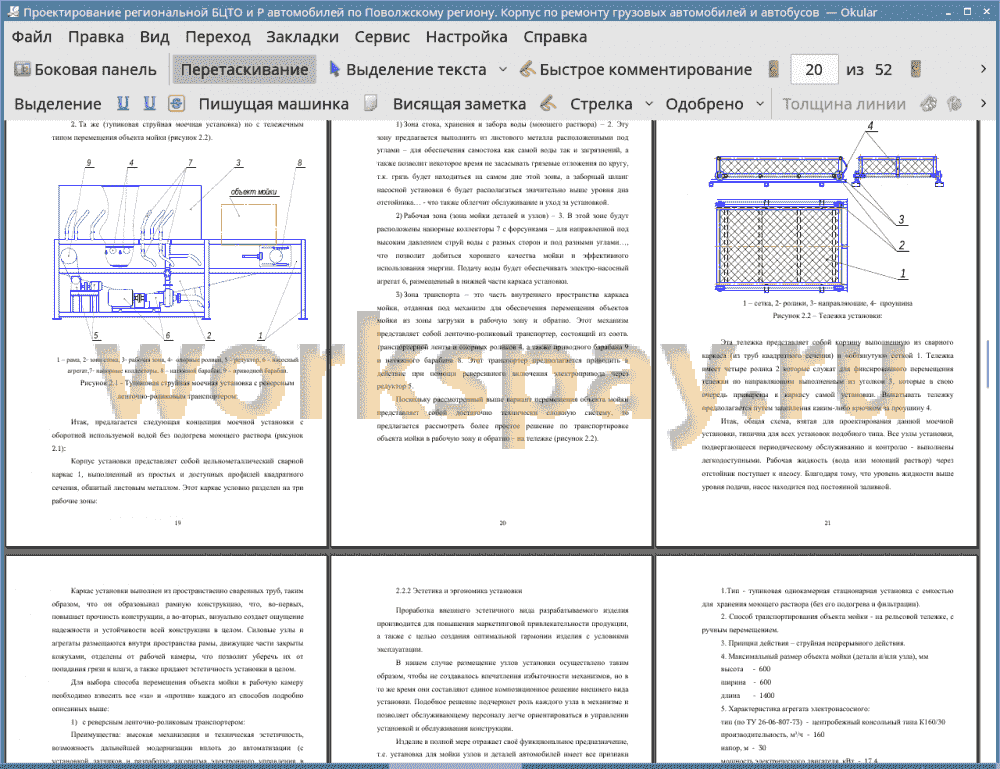Select Одобрено stamp tool
Image resolution: width=1000 pixels, height=769 pixels.
(x=704, y=104)
